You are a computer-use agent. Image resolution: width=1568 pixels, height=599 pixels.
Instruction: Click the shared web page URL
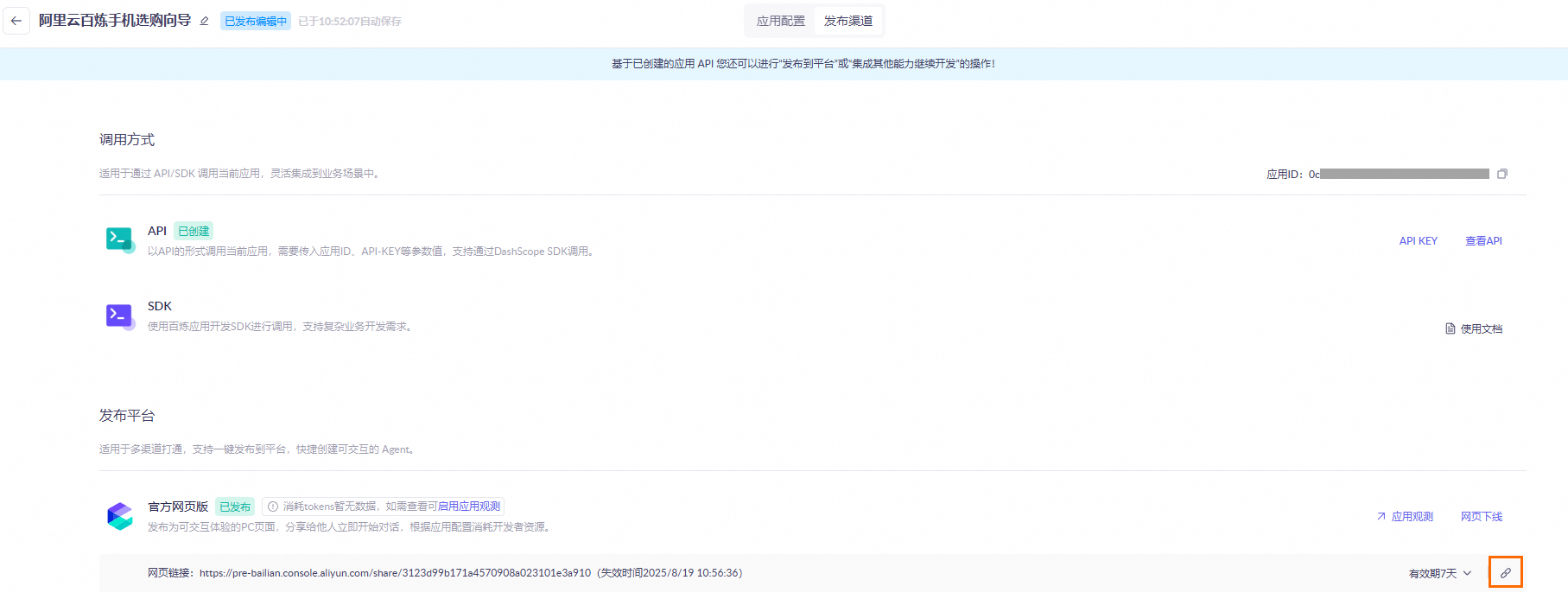(395, 573)
